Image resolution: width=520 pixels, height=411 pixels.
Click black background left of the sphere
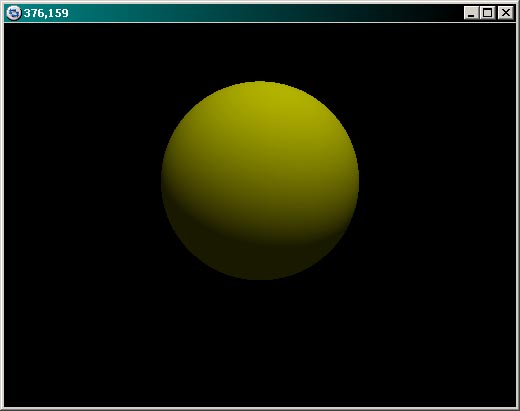click(83, 180)
